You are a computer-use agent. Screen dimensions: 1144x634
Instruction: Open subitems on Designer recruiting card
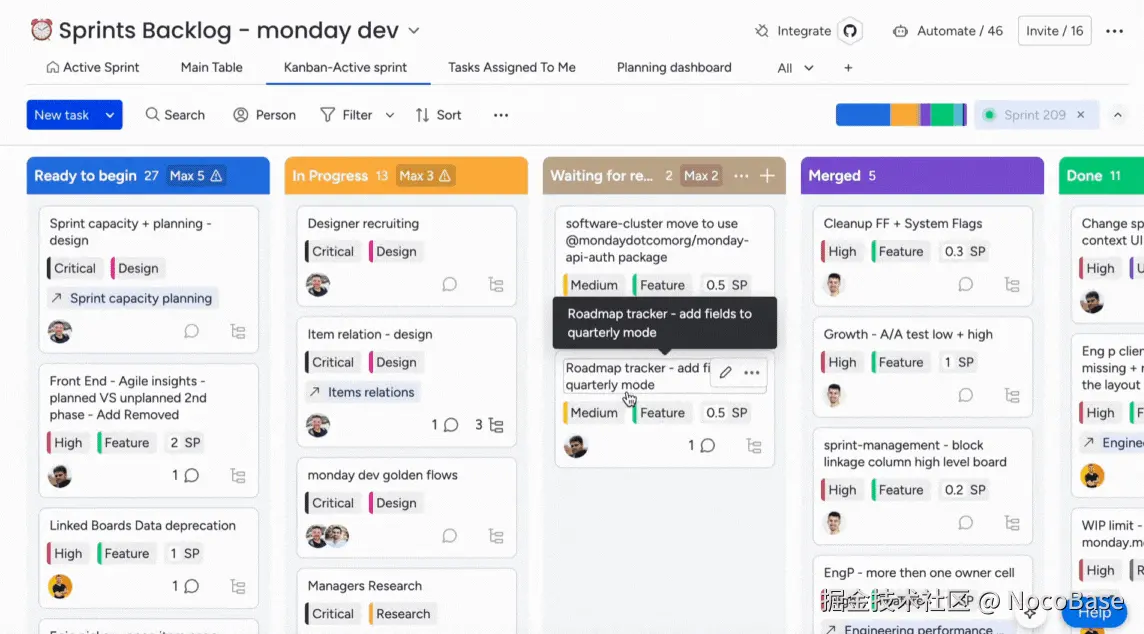496,285
